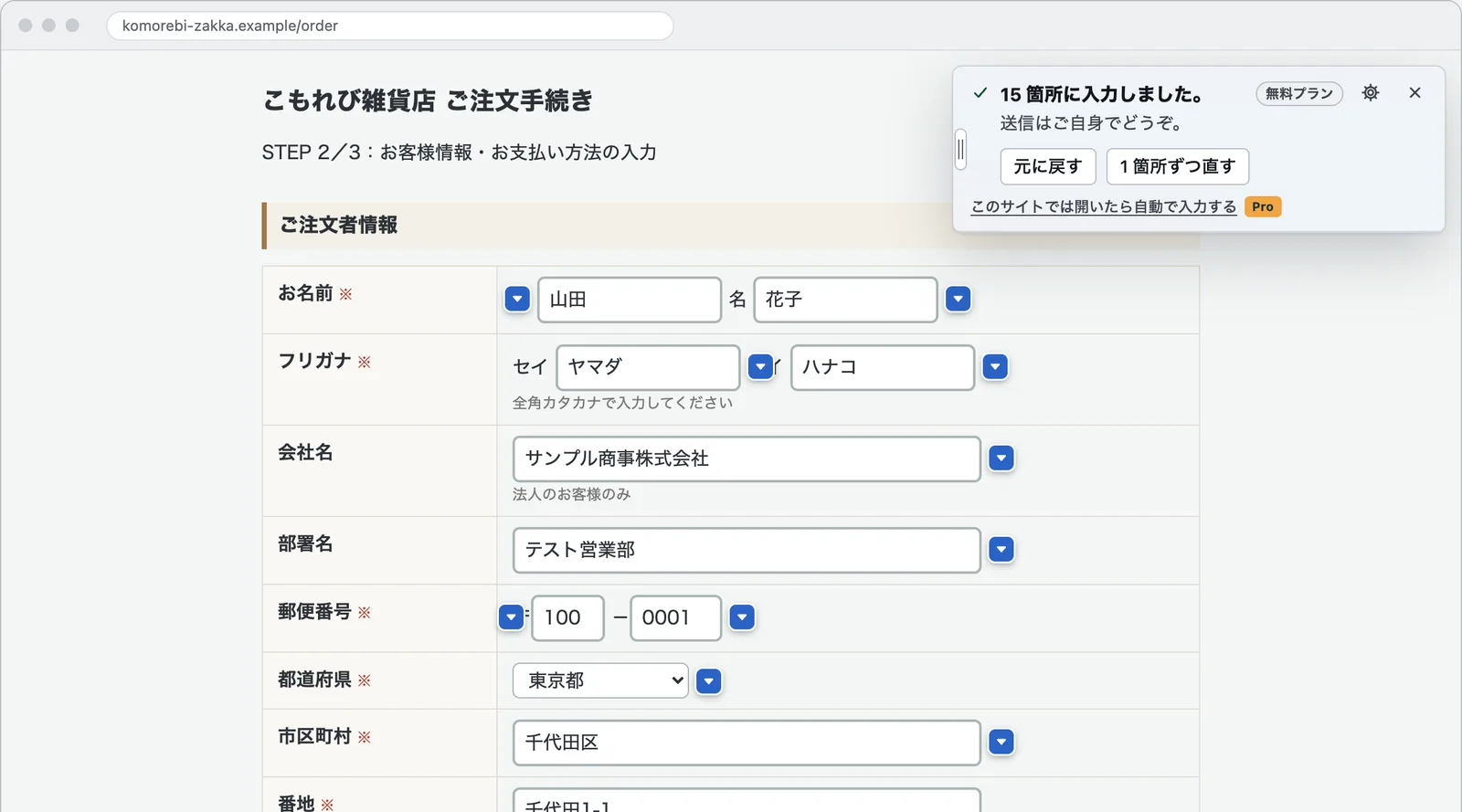
Task: Click the 元に戻す button
Action: [x=1048, y=166]
